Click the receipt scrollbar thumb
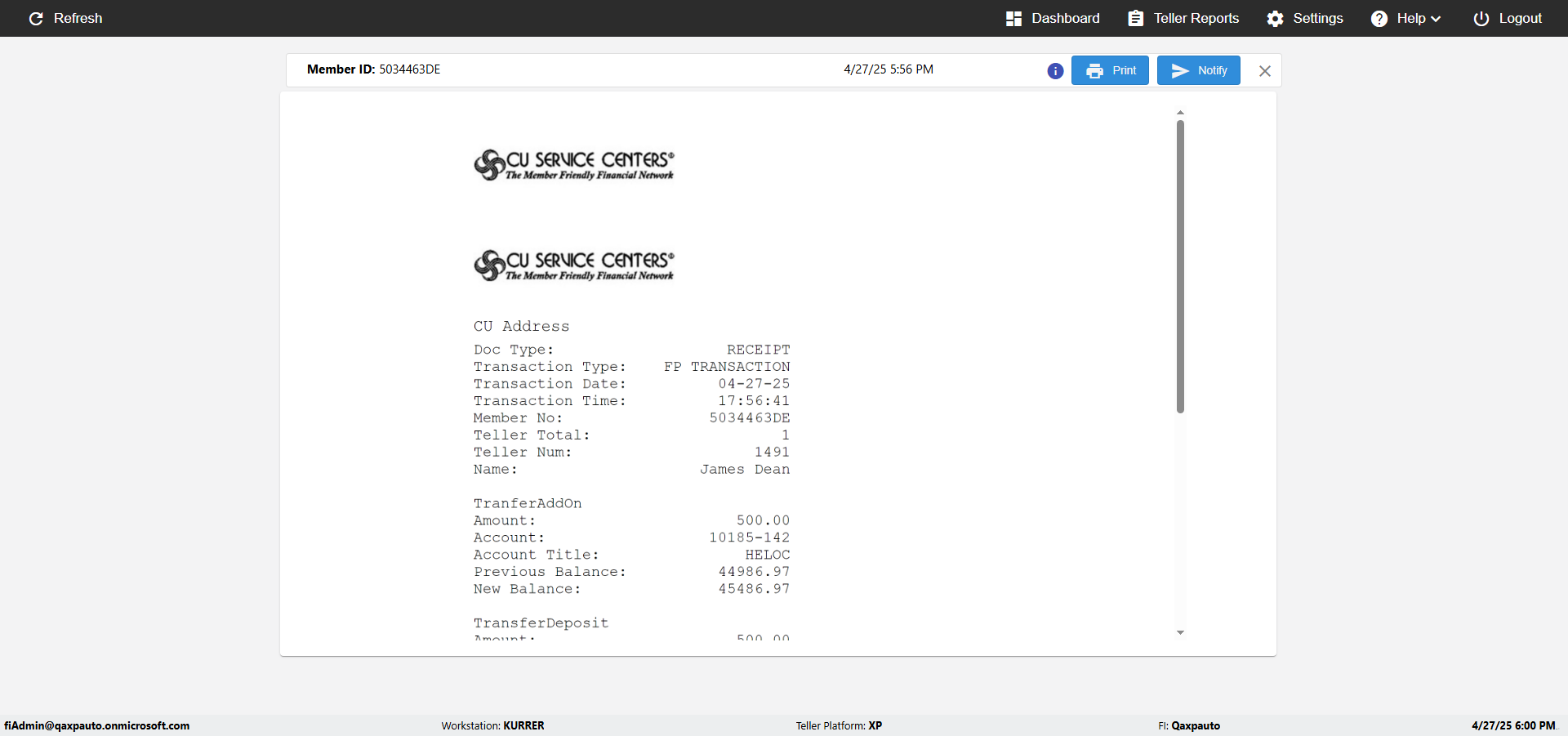This screenshot has width=1568, height=736. coord(1180,266)
